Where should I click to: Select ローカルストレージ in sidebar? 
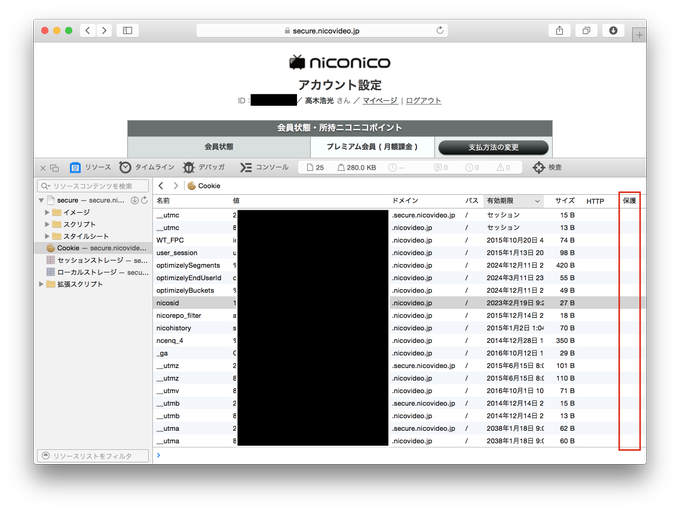(x=93, y=272)
